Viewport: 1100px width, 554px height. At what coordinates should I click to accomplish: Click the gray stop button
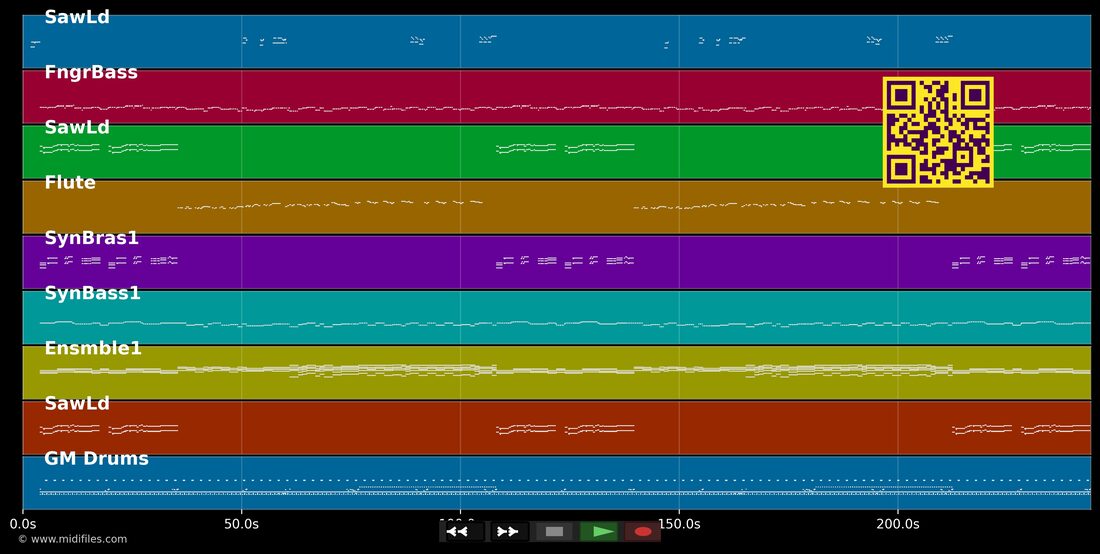(554, 532)
